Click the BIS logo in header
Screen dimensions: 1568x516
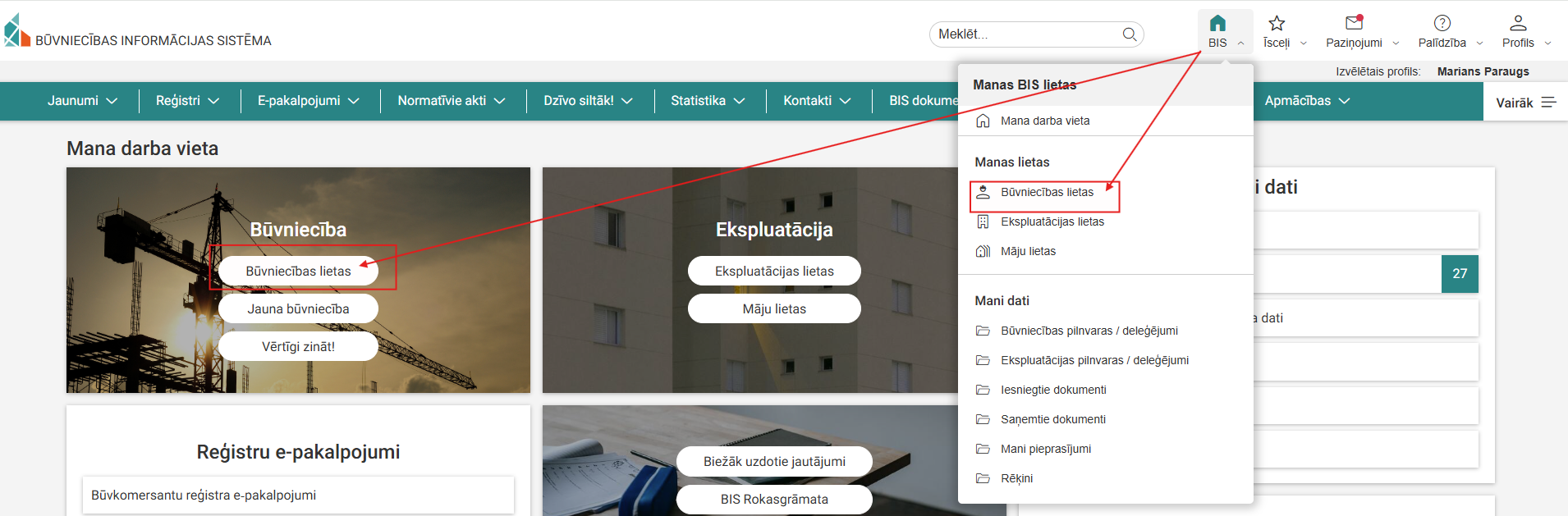click(x=17, y=31)
